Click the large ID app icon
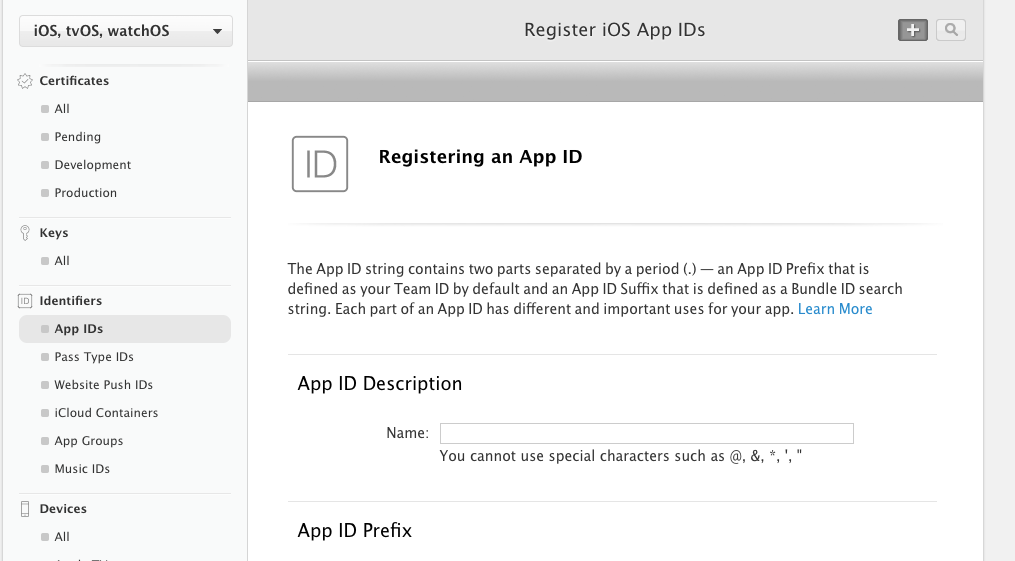1015x561 pixels. pos(320,164)
